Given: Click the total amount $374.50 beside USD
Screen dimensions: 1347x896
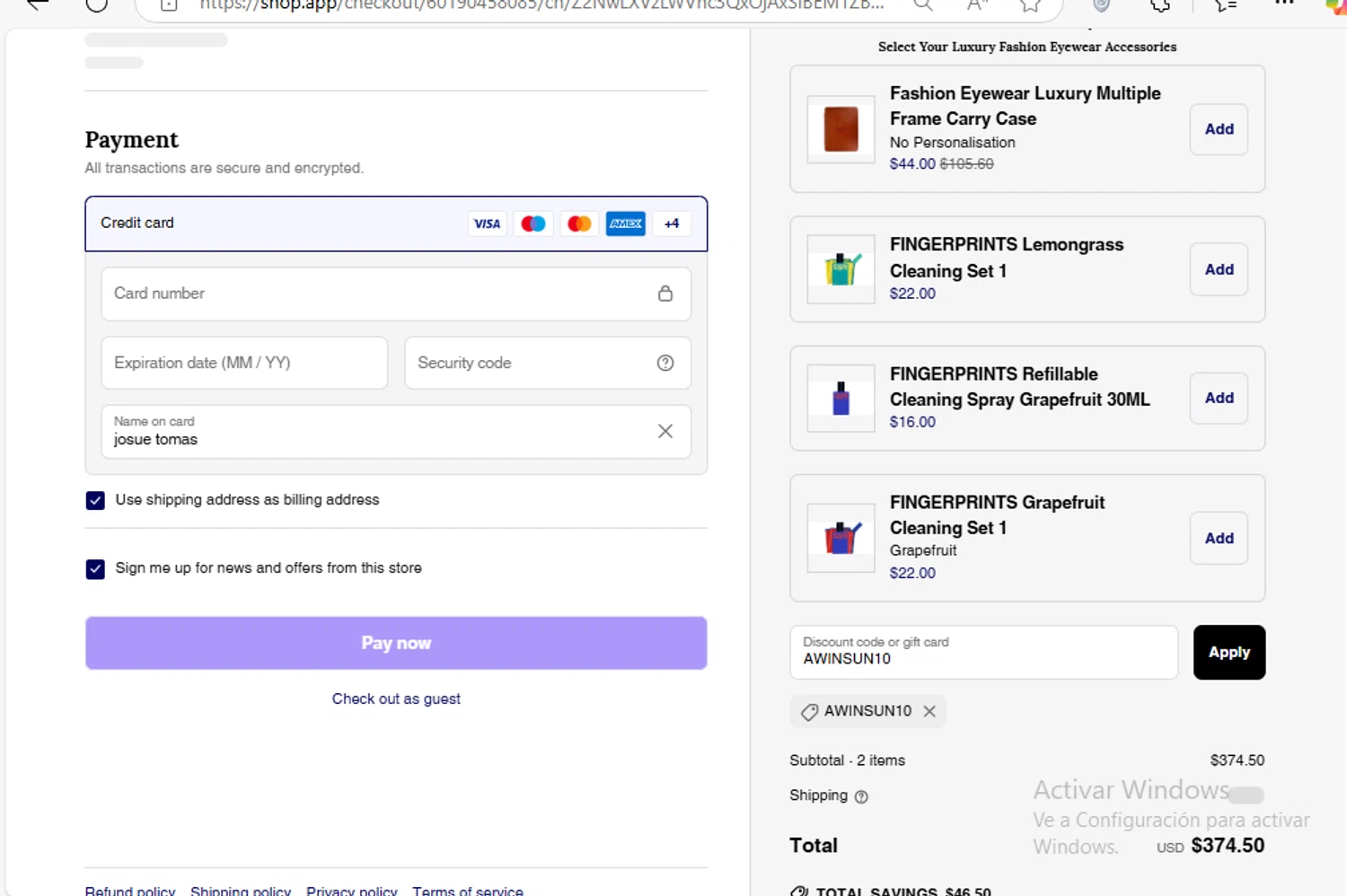Looking at the screenshot, I should click(x=1228, y=846).
